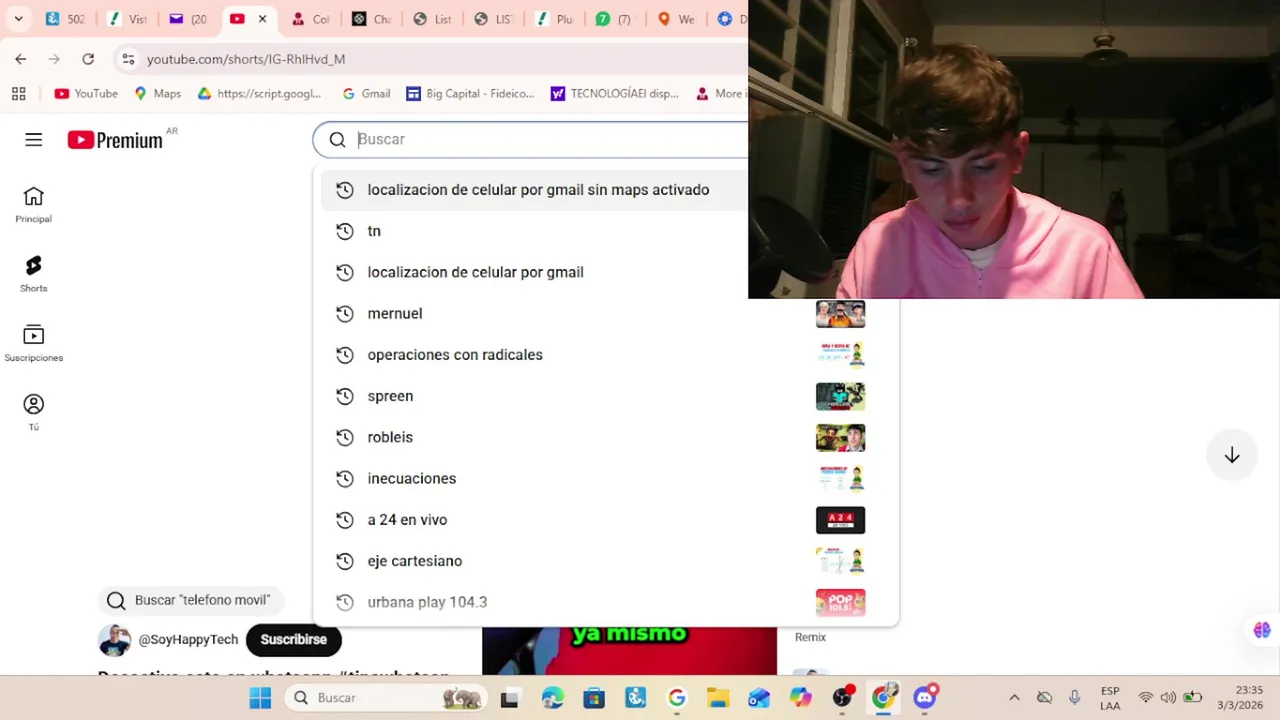The height and width of the screenshot is (720, 1280).
Task: Open Outlook from the taskbar
Action: tap(759, 698)
